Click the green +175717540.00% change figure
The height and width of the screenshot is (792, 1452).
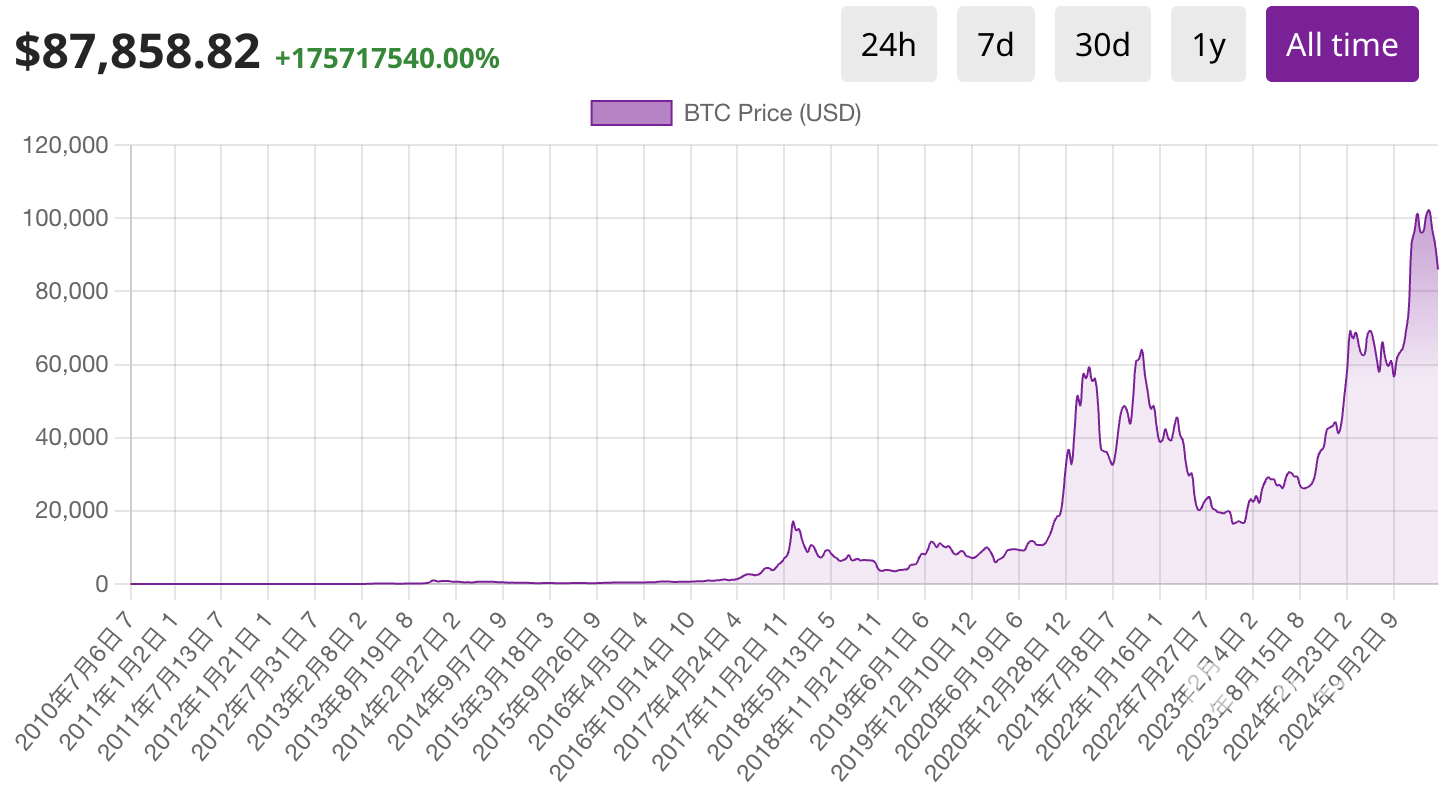click(387, 58)
